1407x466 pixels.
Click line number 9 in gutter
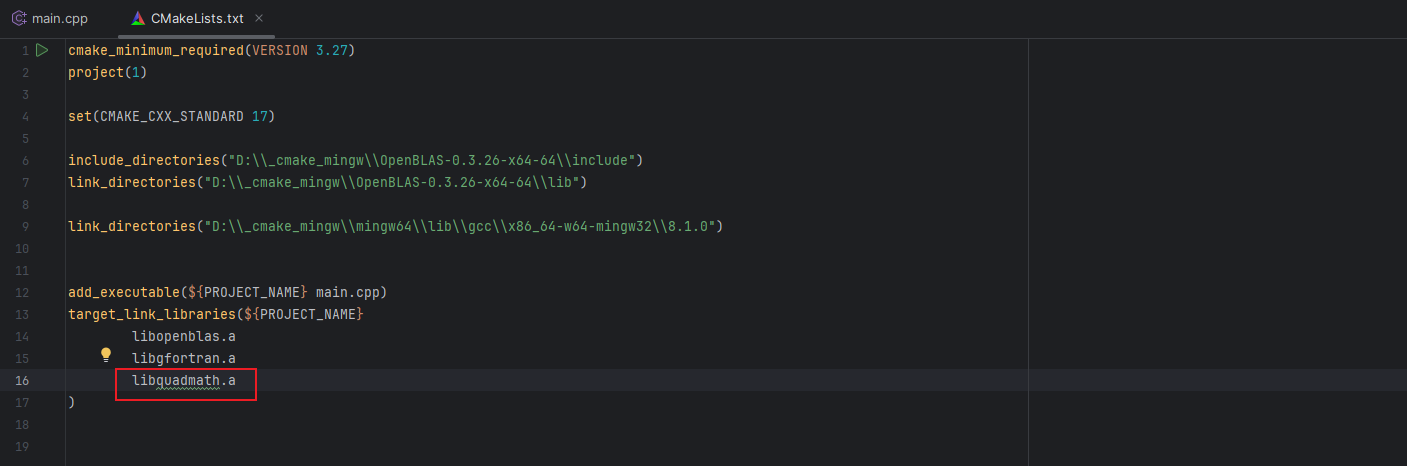click(x=24, y=227)
